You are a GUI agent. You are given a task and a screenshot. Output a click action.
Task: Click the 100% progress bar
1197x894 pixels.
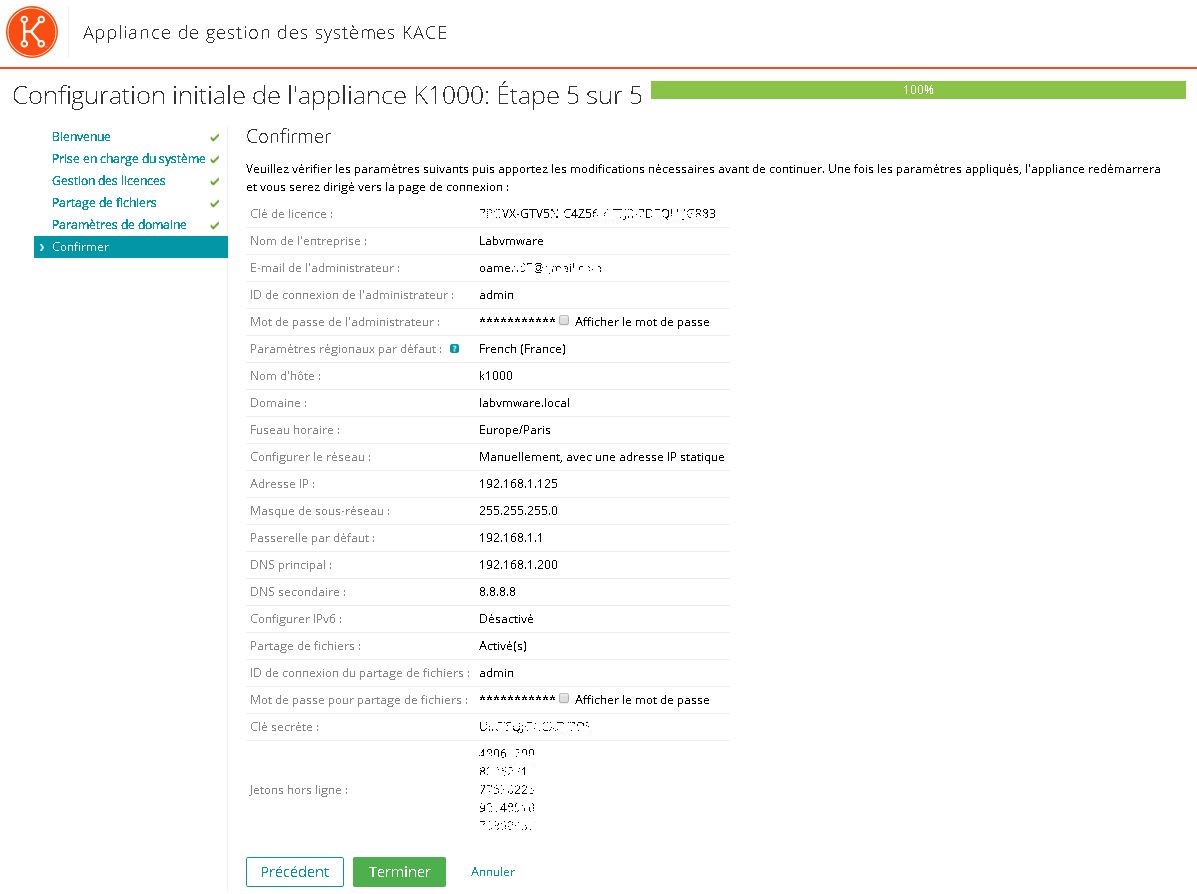(918, 90)
